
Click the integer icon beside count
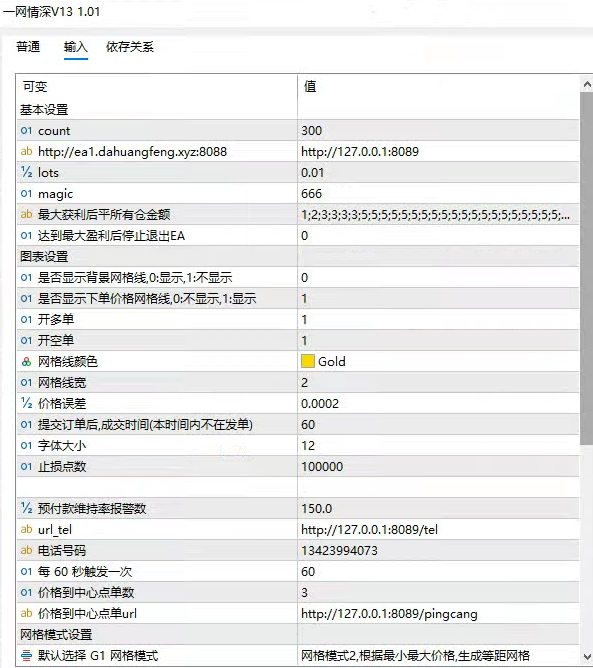coord(26,130)
